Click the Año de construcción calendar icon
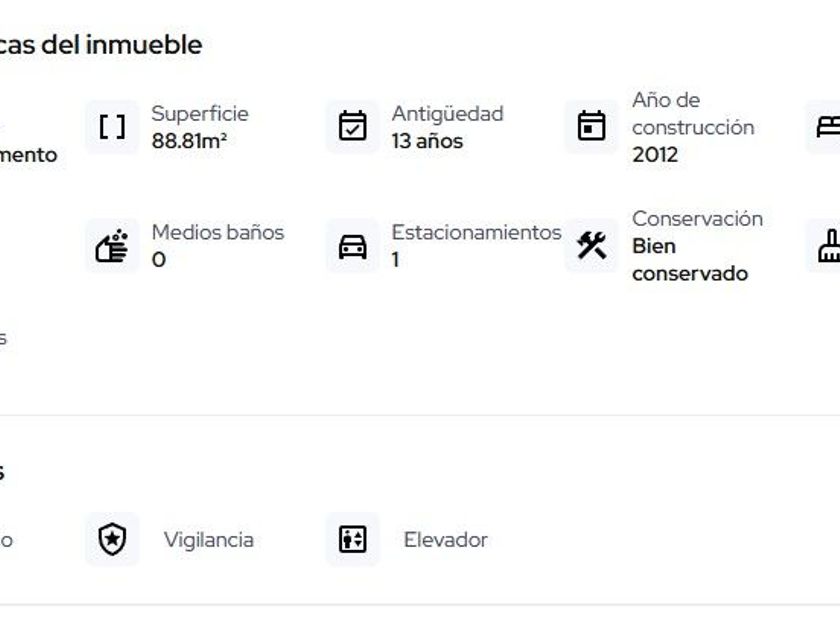This screenshot has width=840, height=630. tap(591, 127)
